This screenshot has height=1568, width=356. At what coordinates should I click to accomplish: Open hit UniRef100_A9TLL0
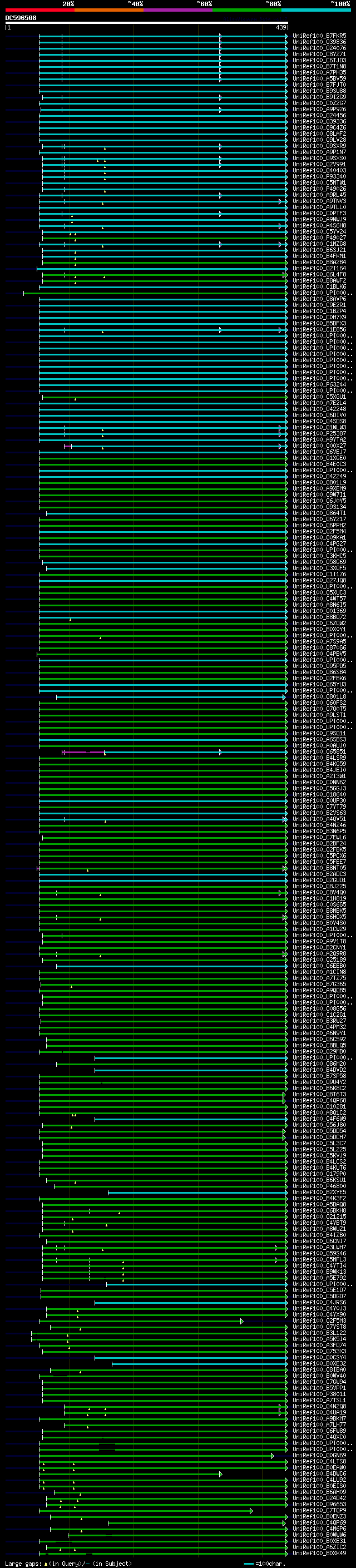coord(319,207)
